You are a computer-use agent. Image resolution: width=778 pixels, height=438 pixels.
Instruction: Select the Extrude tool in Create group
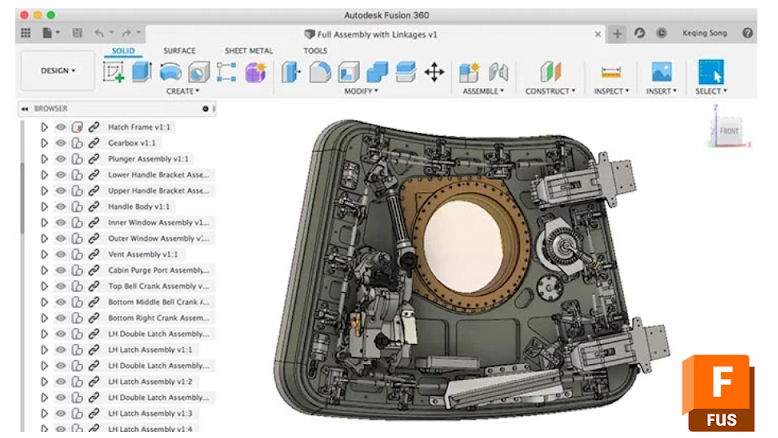pyautogui.click(x=142, y=72)
